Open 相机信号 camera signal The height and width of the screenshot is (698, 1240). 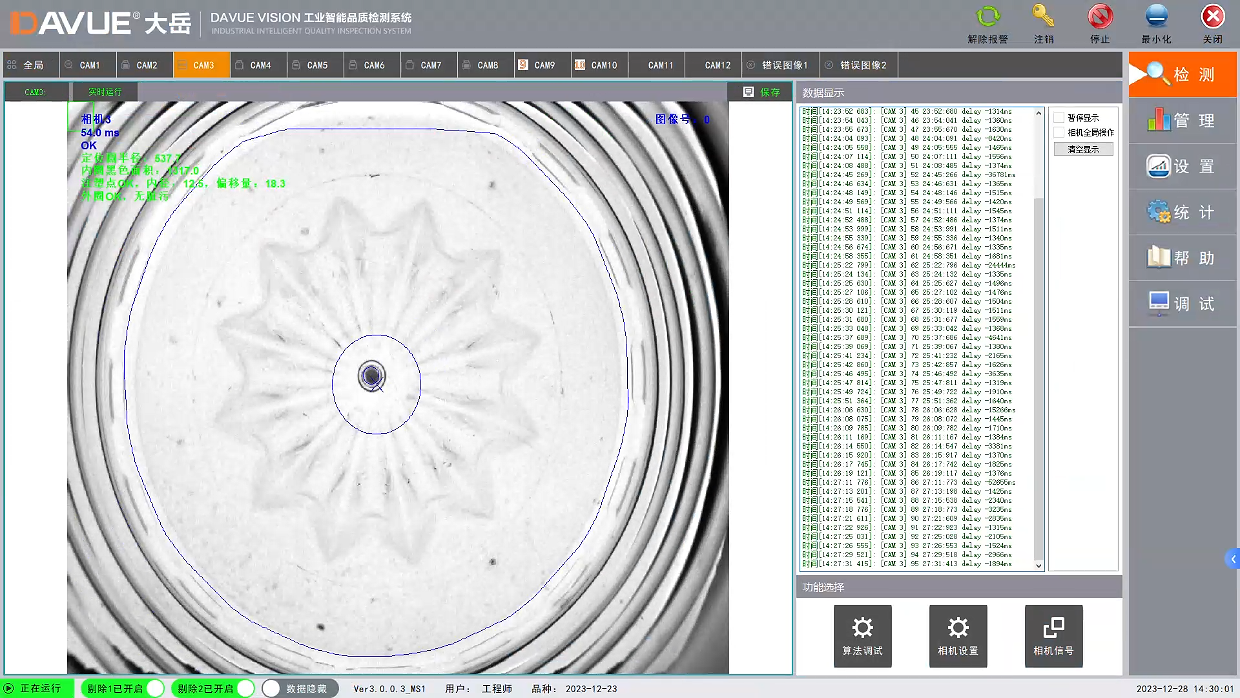(x=1053, y=636)
